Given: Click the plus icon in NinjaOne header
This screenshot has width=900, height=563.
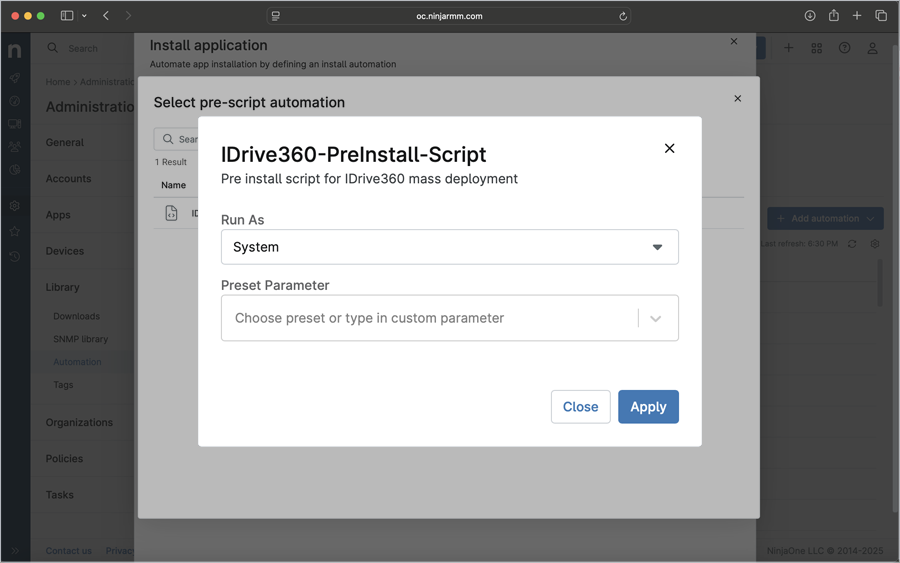Looking at the screenshot, I should pos(789,48).
